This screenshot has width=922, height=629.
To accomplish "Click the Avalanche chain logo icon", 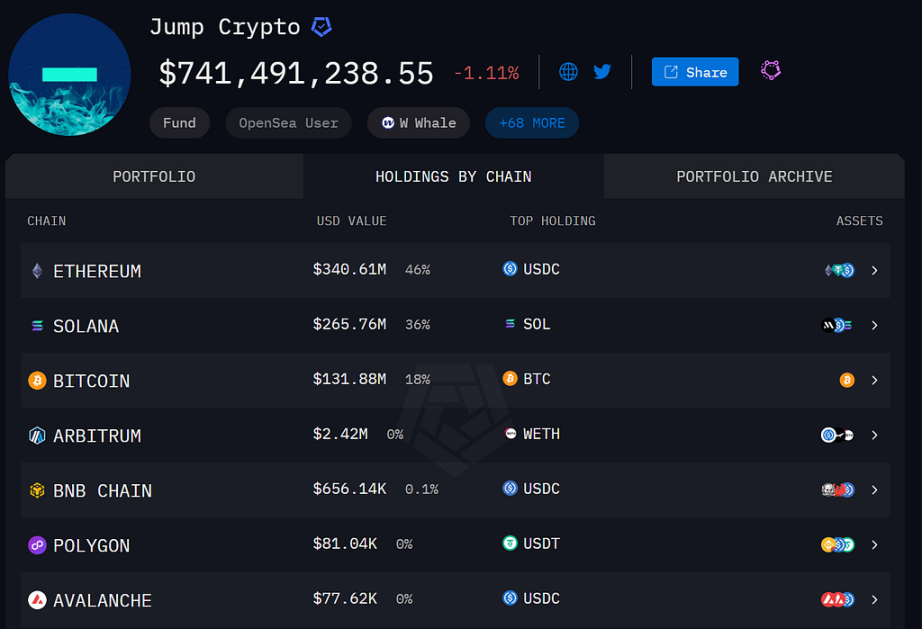I will click(x=37, y=601).
